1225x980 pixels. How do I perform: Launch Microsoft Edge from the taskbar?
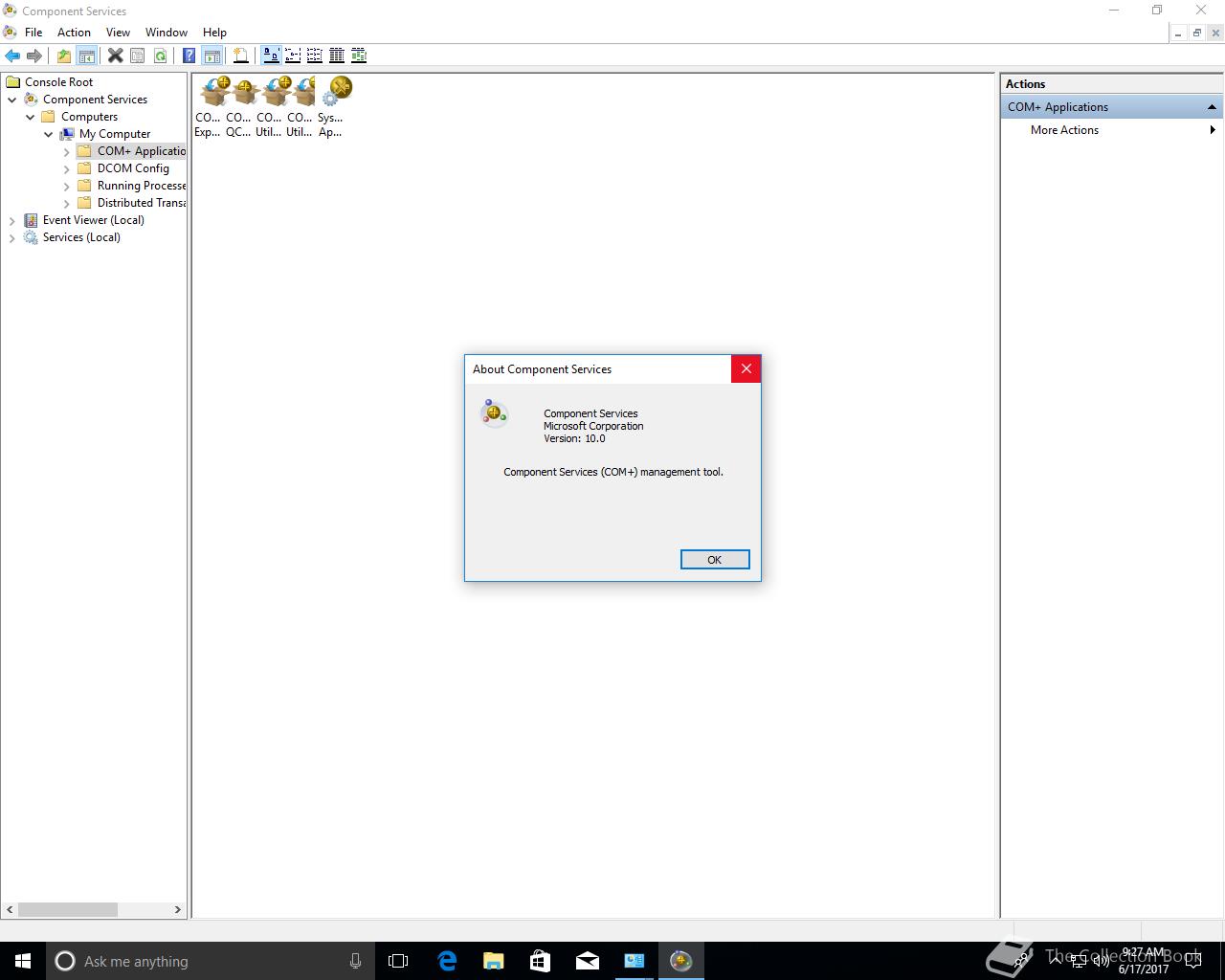pos(447,961)
